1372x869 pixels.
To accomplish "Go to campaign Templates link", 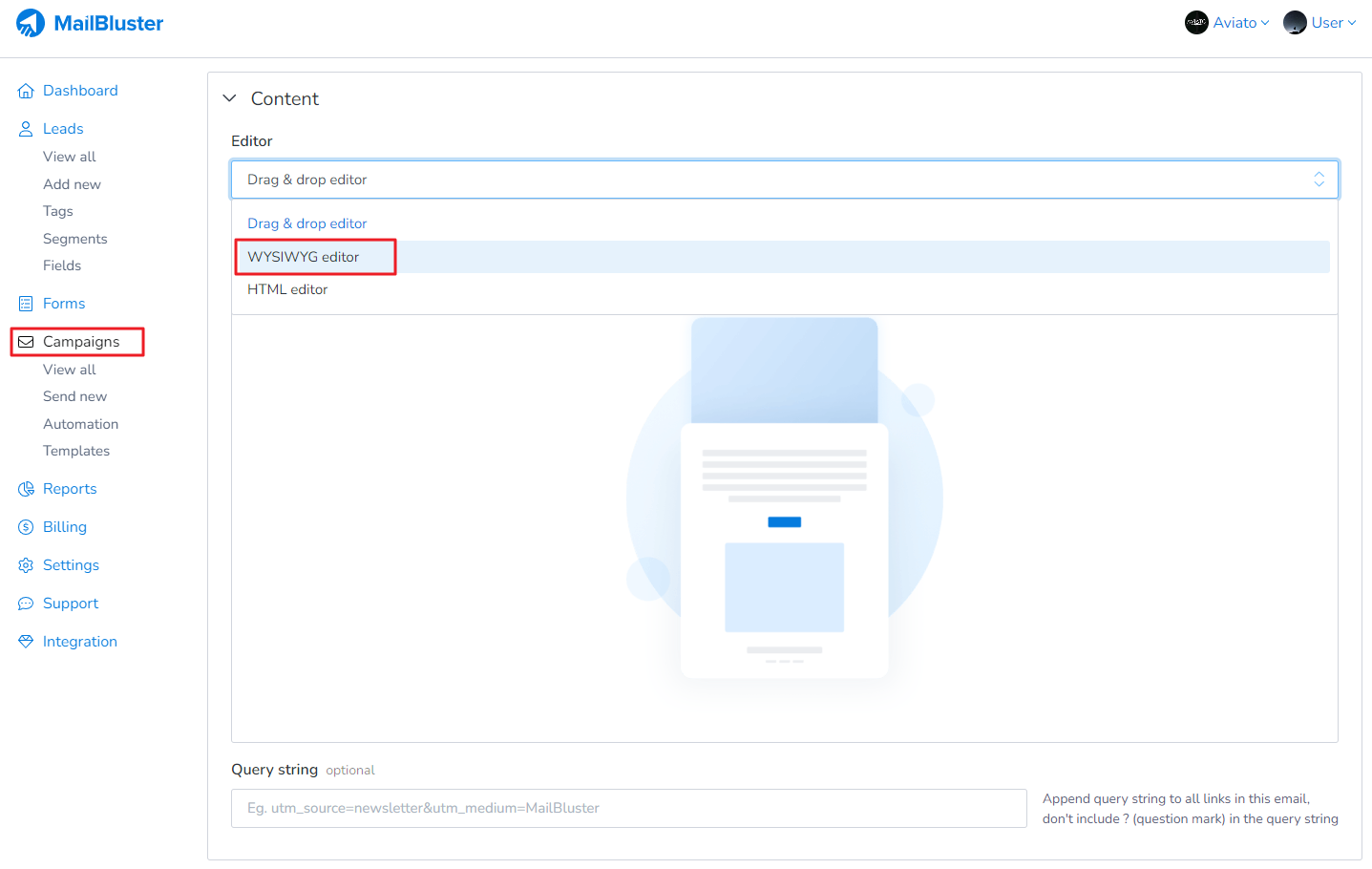I will [x=76, y=451].
